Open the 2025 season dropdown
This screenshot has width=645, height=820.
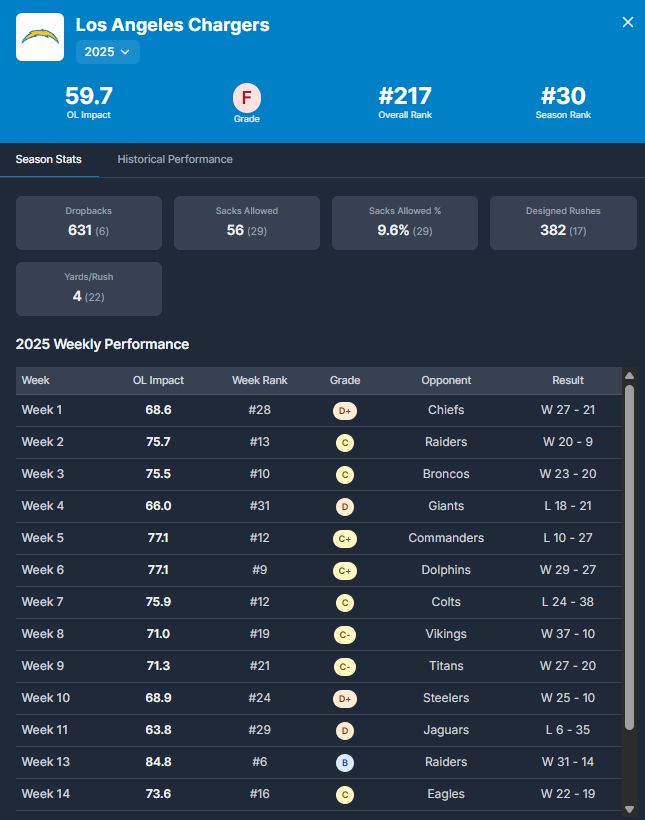click(x=107, y=51)
